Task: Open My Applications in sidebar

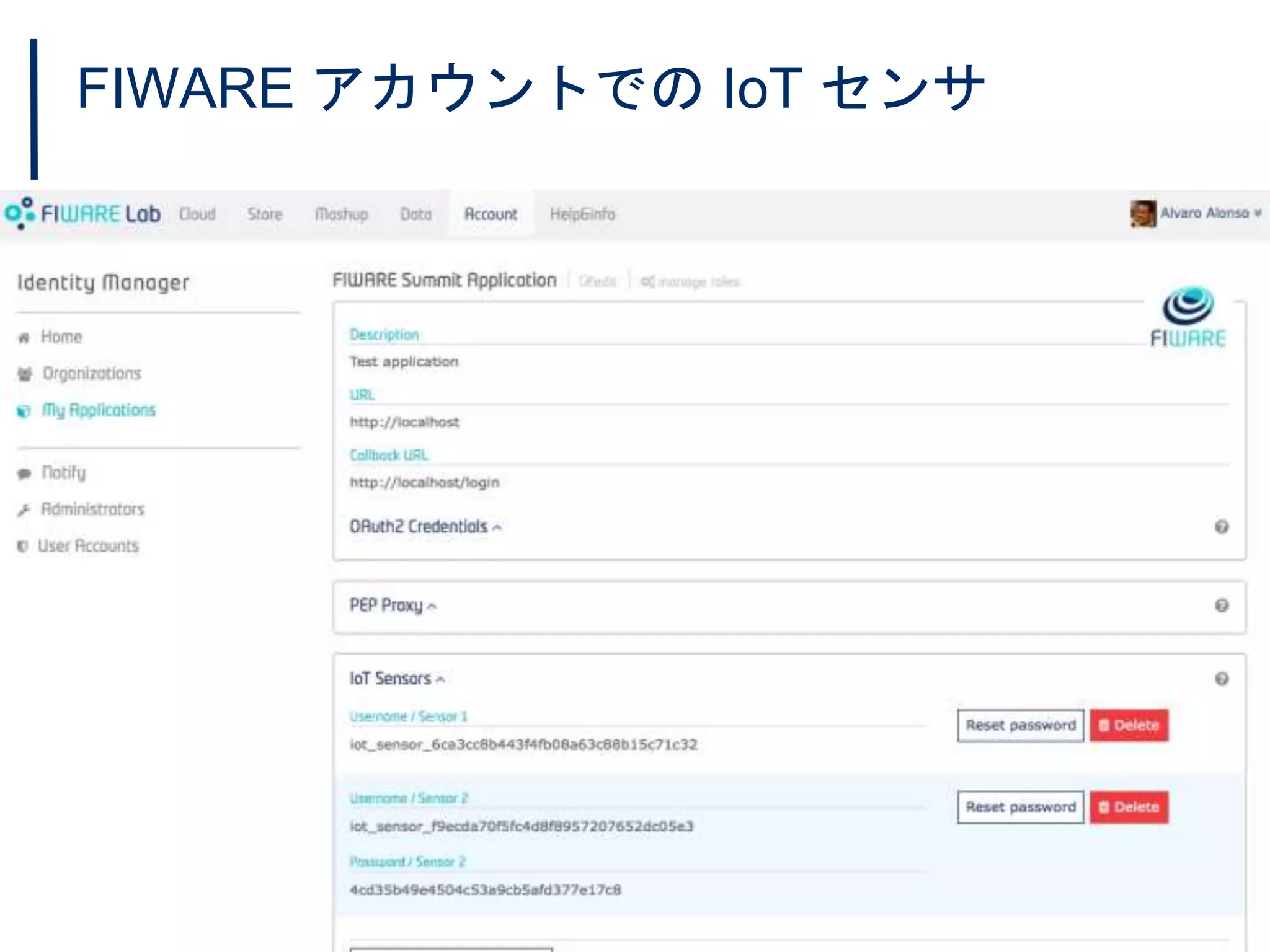Action: 99,410
